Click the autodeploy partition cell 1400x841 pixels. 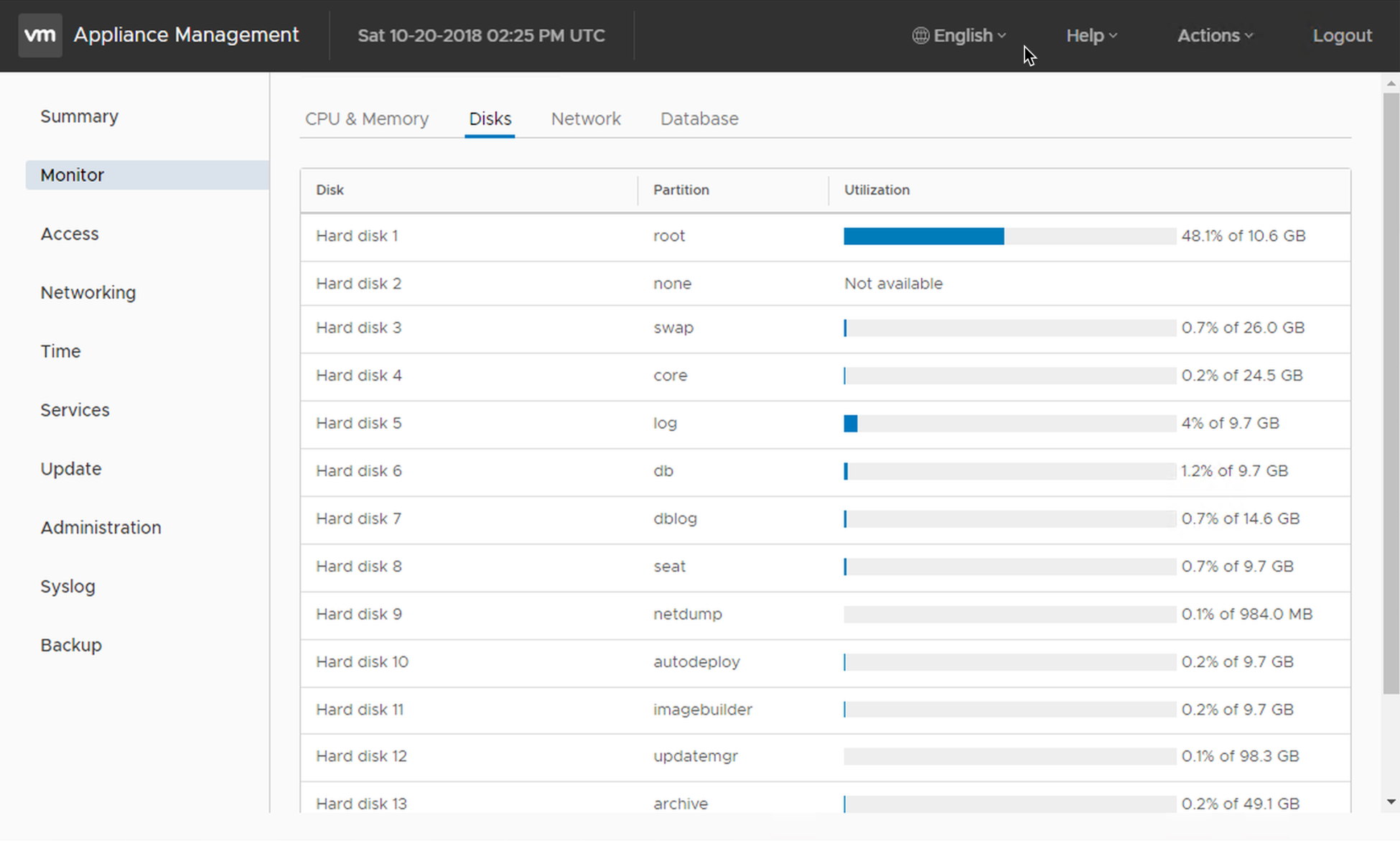pos(696,662)
